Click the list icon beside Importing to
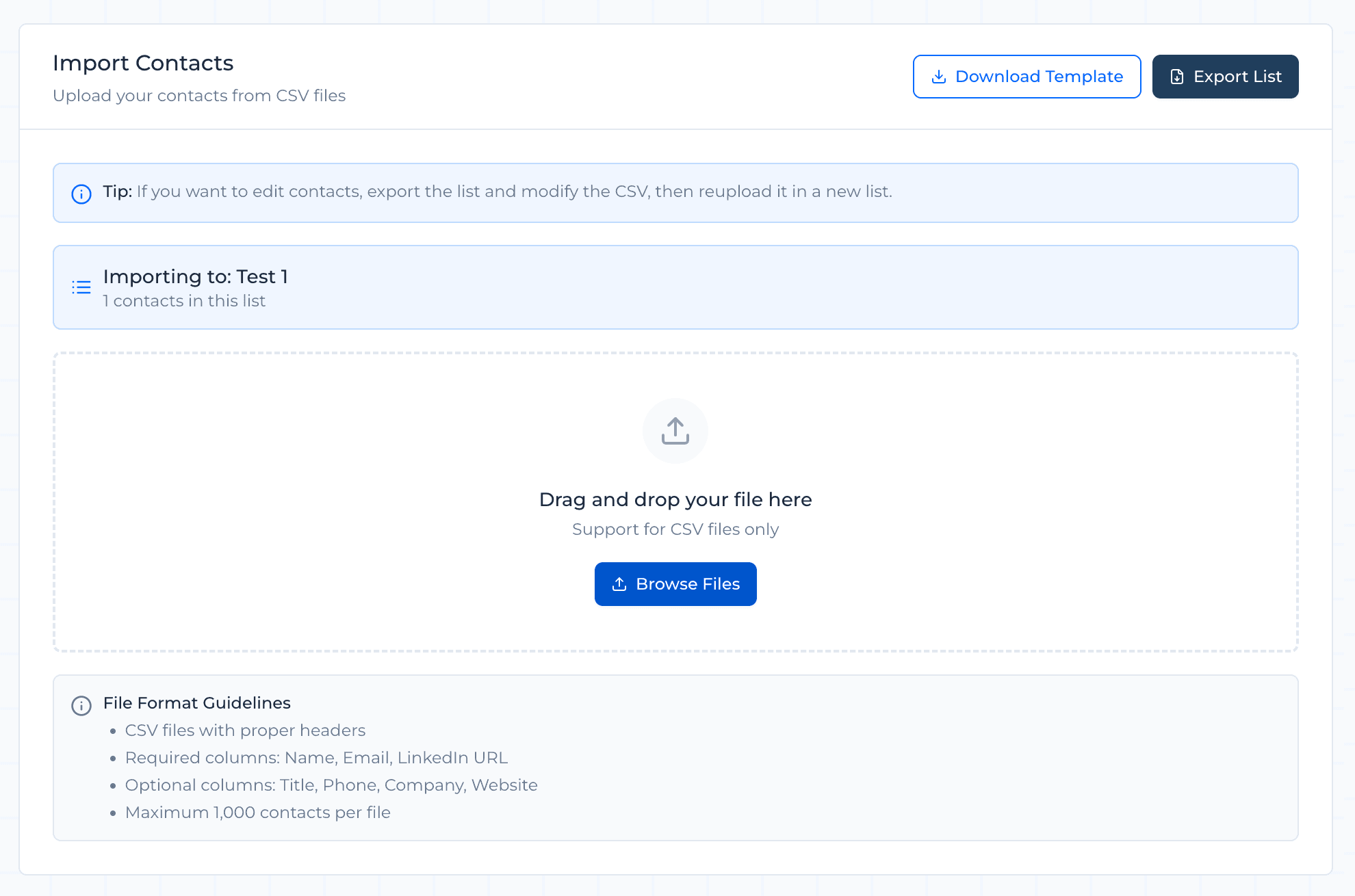Viewport: 1355px width, 896px height. tap(81, 287)
